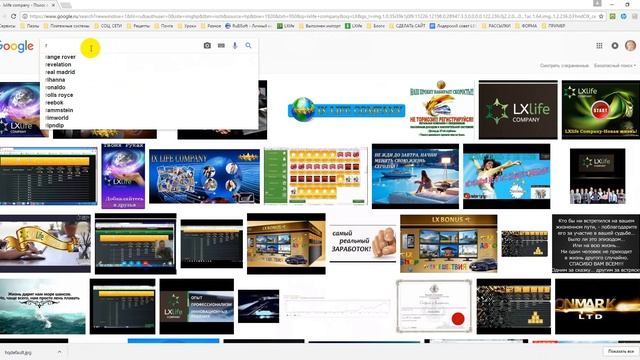Open the RuBSoft bookmark
640x360 pixels.
click(248, 26)
